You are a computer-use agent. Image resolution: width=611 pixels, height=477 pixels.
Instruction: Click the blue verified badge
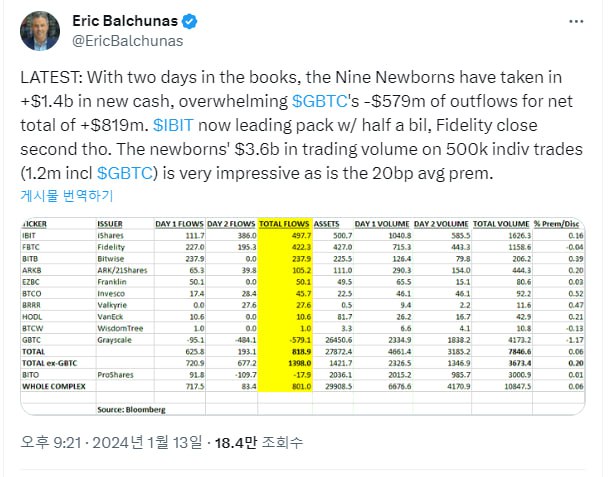point(190,21)
